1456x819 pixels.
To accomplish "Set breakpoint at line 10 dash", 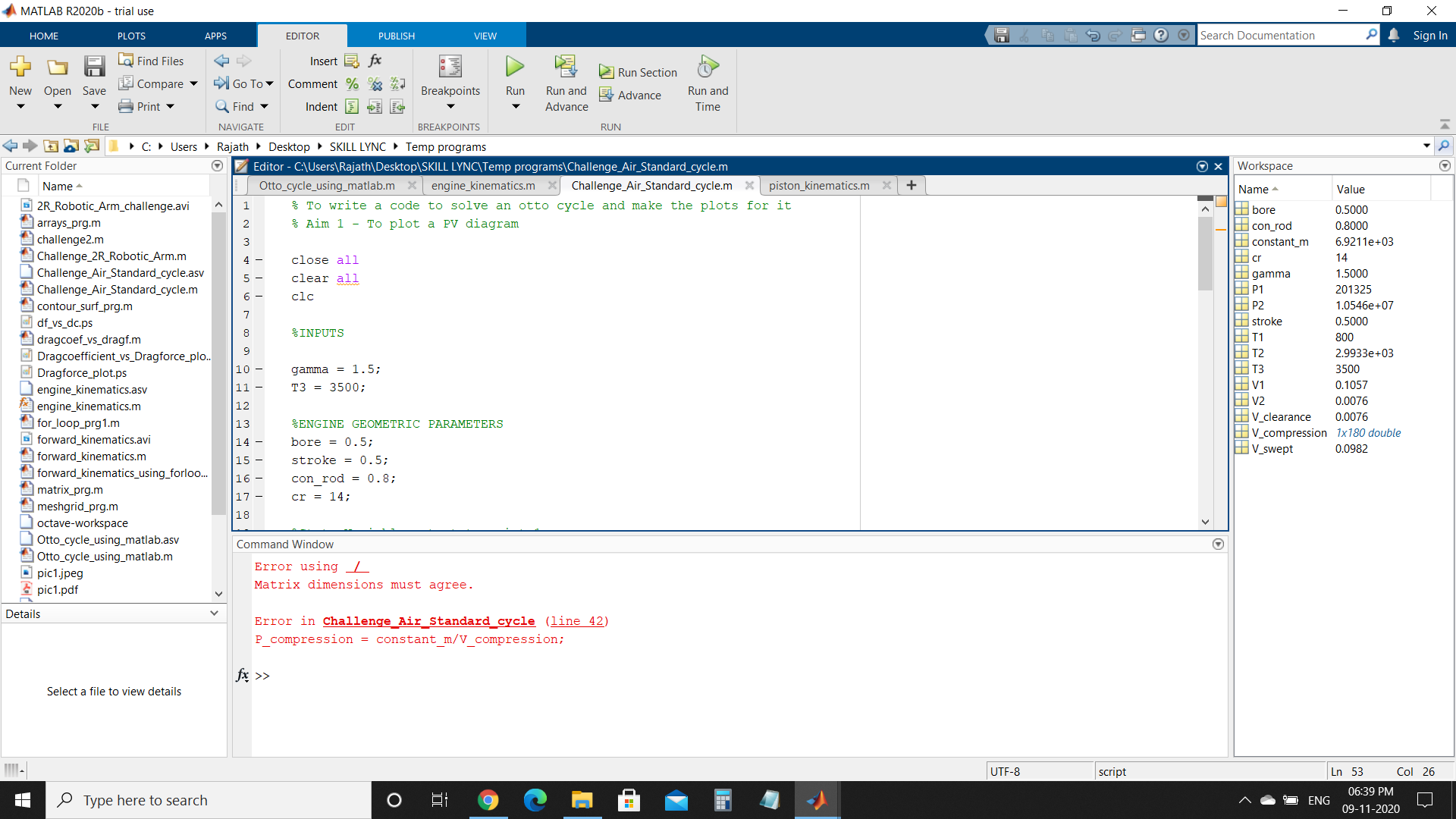I will pyautogui.click(x=259, y=369).
